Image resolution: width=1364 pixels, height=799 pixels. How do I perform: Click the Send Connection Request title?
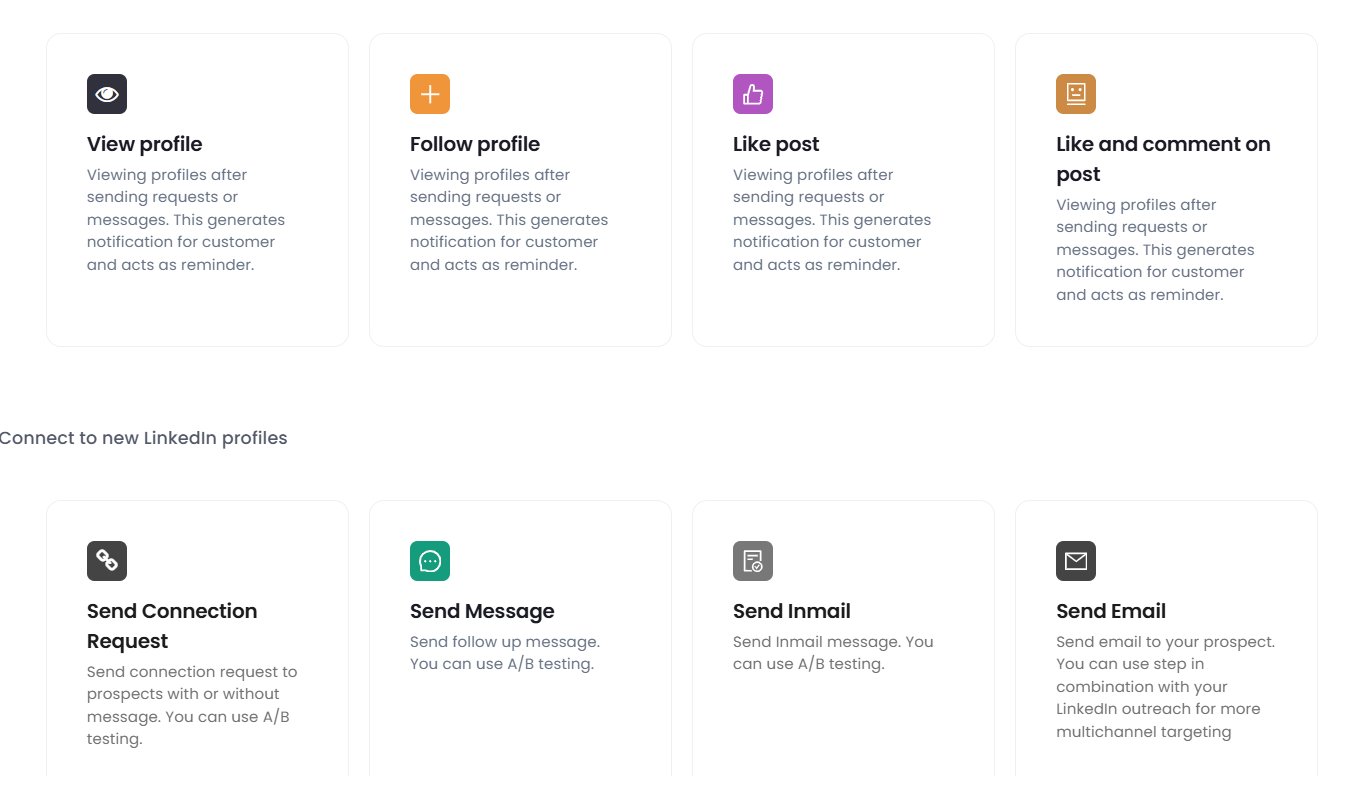pyautogui.click(x=172, y=625)
